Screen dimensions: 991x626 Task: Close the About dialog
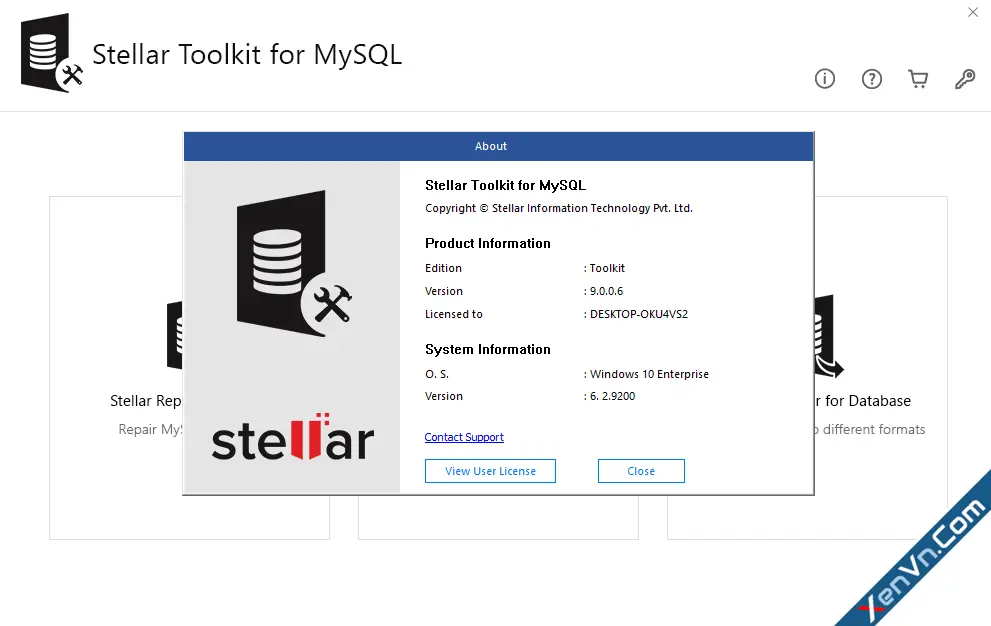click(641, 471)
